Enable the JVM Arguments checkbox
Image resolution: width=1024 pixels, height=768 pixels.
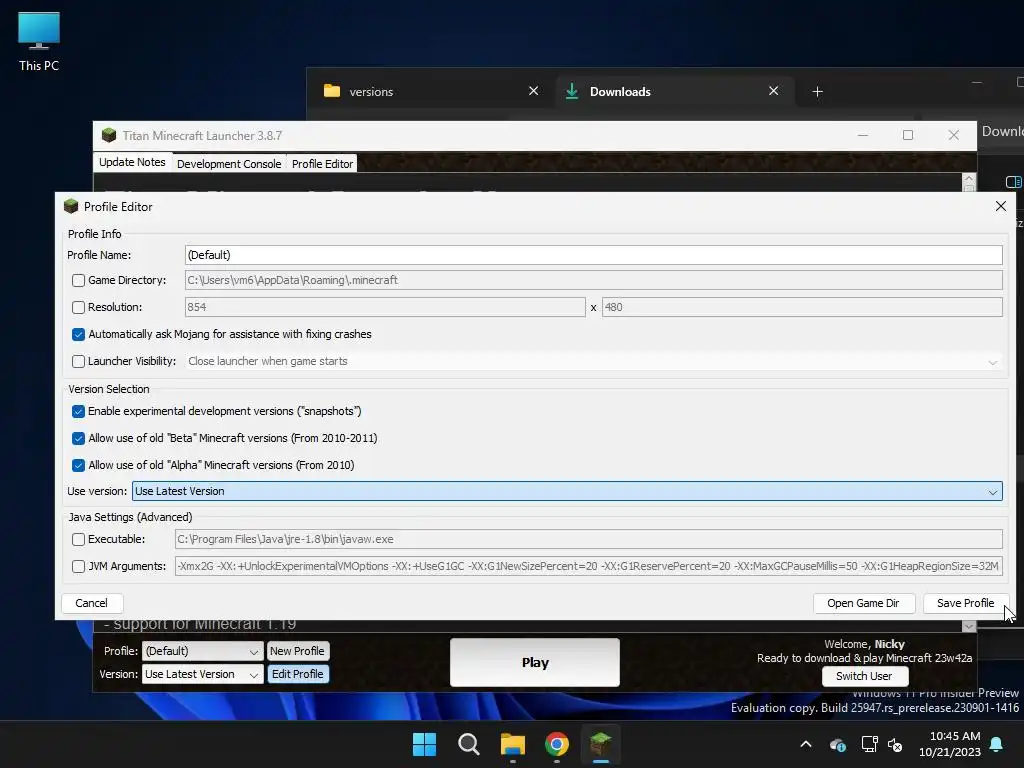click(78, 566)
